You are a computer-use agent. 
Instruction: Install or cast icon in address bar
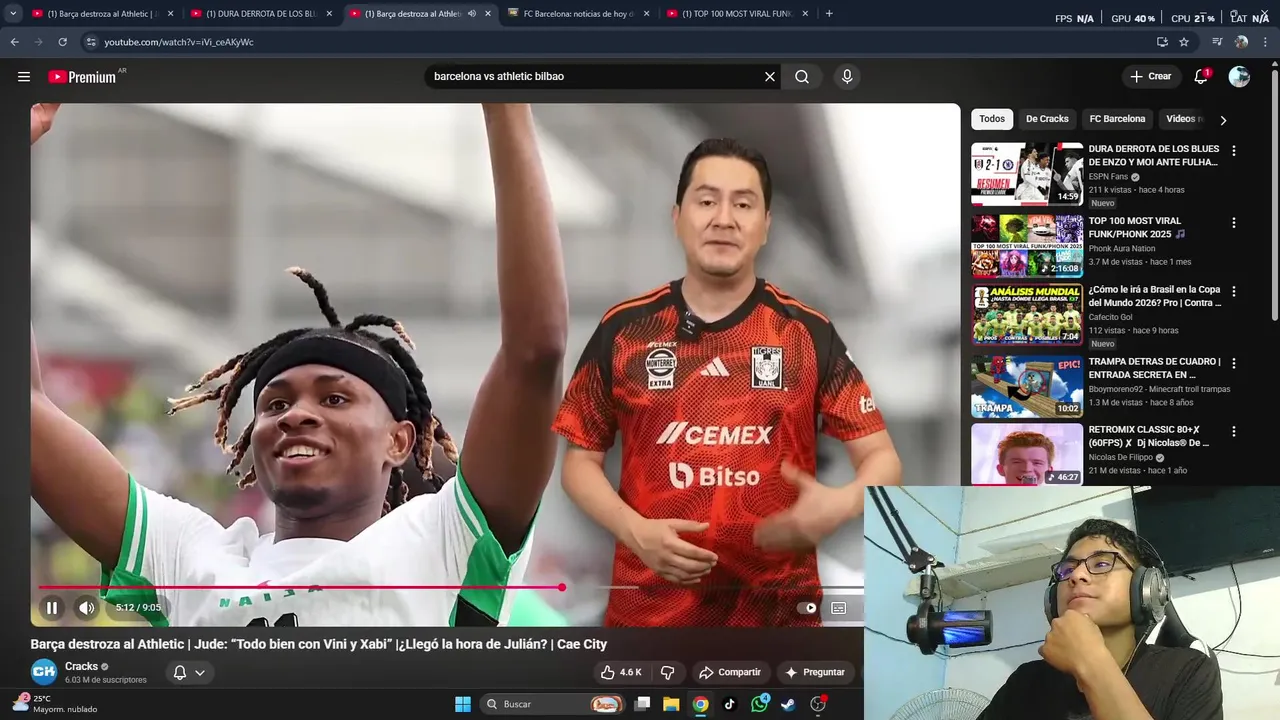[1162, 42]
